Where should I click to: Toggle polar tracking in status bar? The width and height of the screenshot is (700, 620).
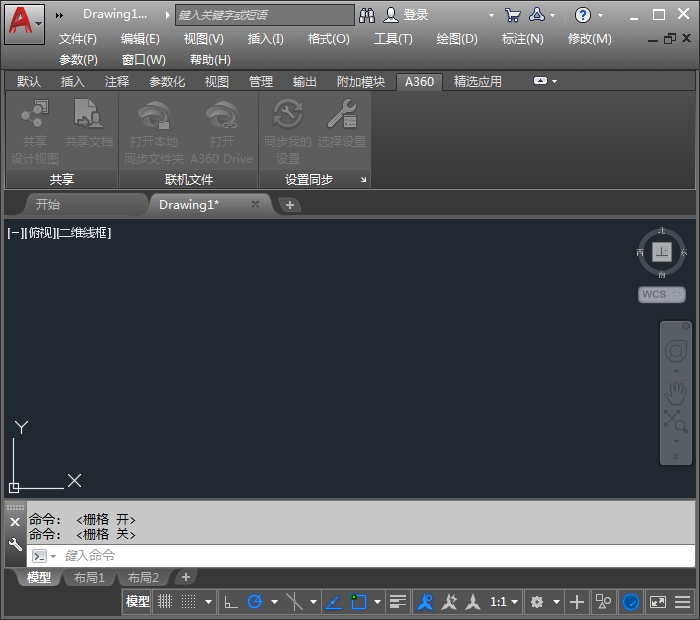pos(255,602)
